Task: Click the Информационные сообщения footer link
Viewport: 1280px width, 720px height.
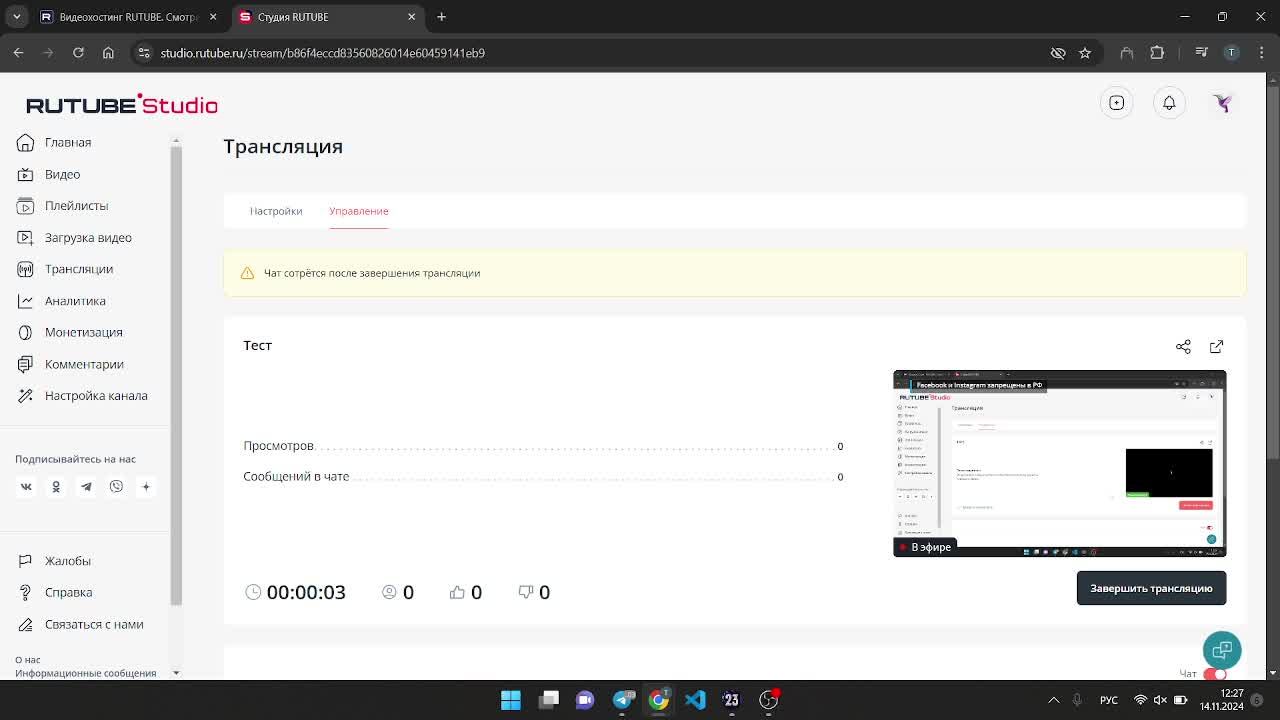Action: (x=86, y=673)
